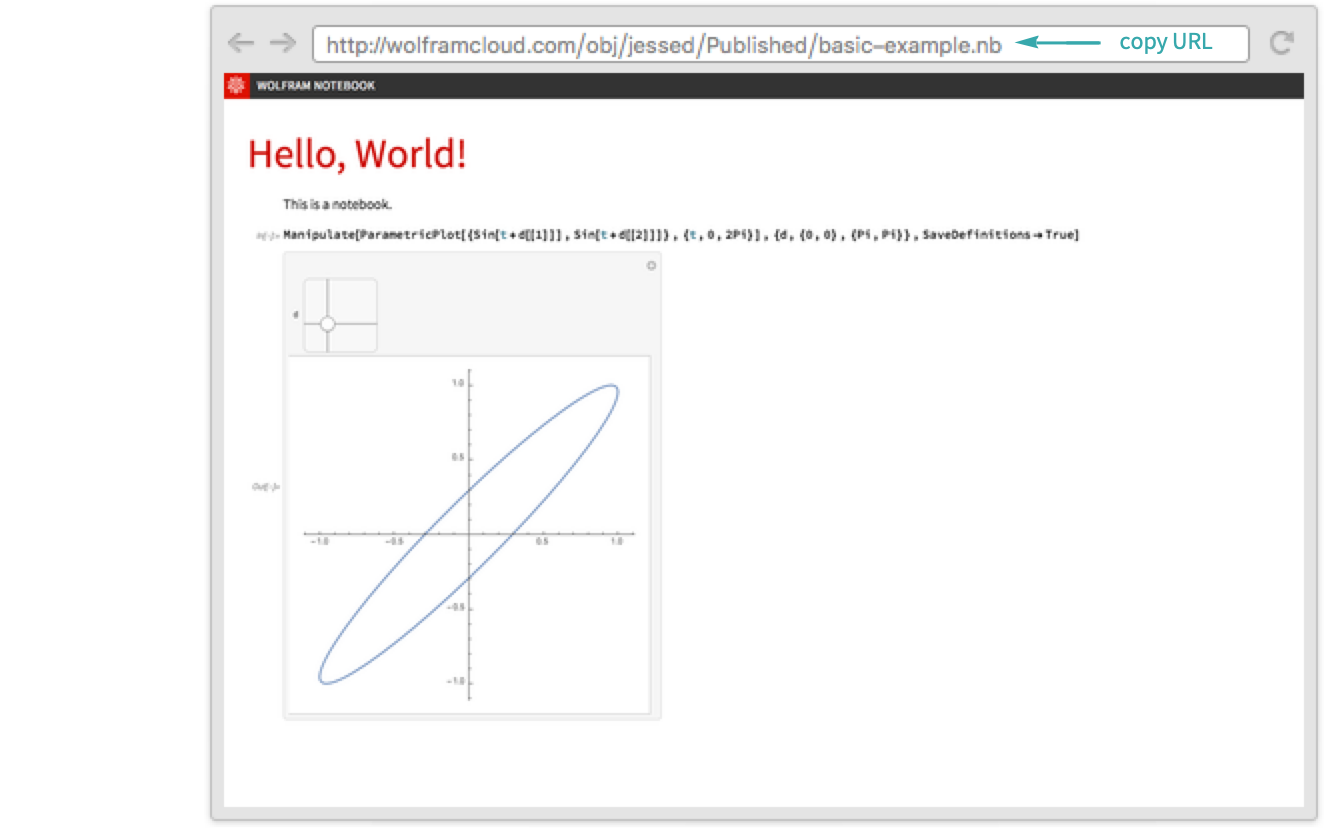
Task: Click the Out[] label beside the plot
Action: pyautogui.click(x=265, y=487)
